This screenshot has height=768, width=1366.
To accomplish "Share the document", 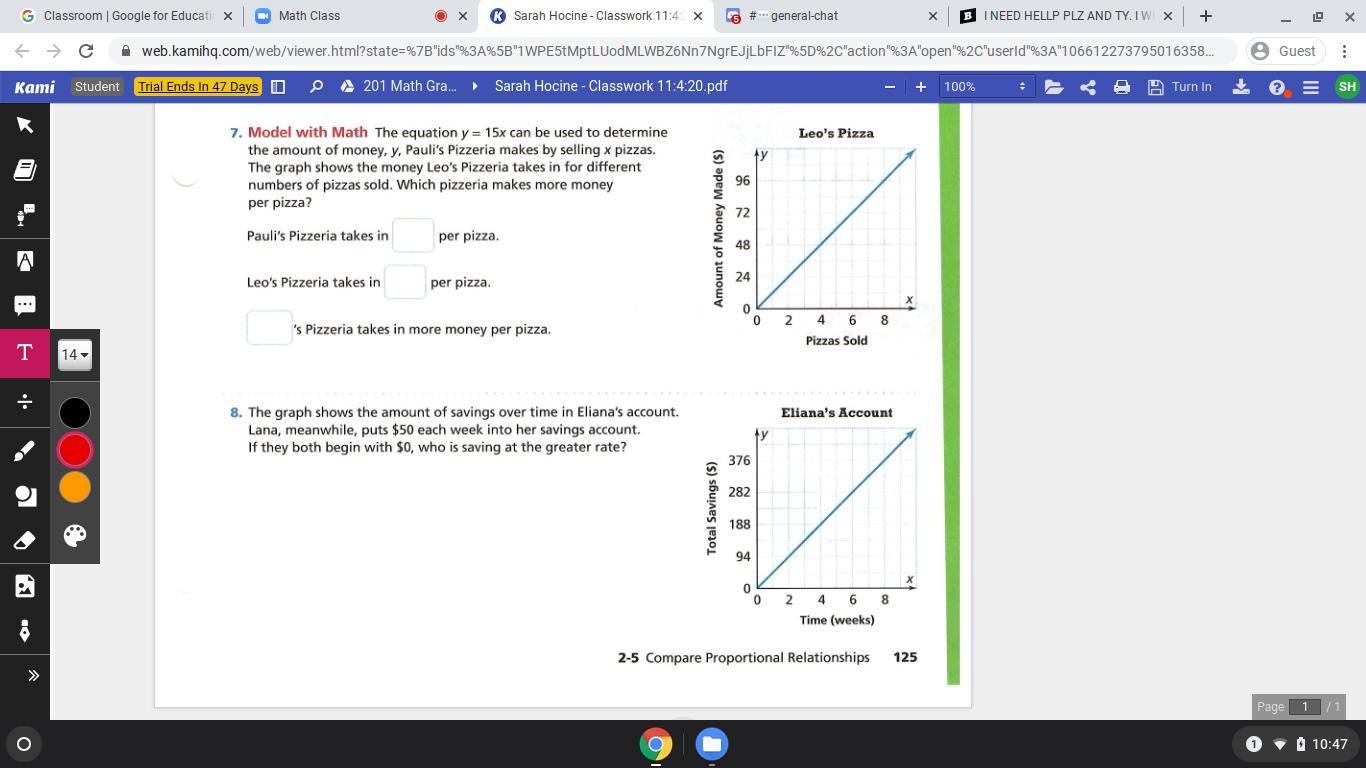I will point(1087,87).
